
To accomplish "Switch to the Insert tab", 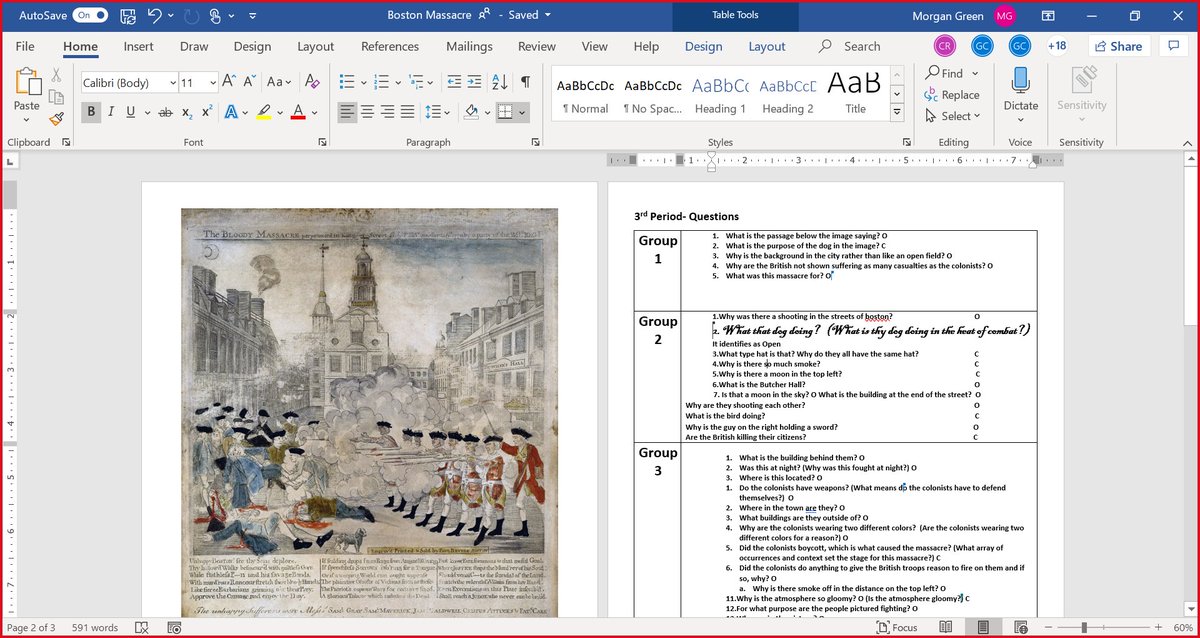I will click(139, 46).
